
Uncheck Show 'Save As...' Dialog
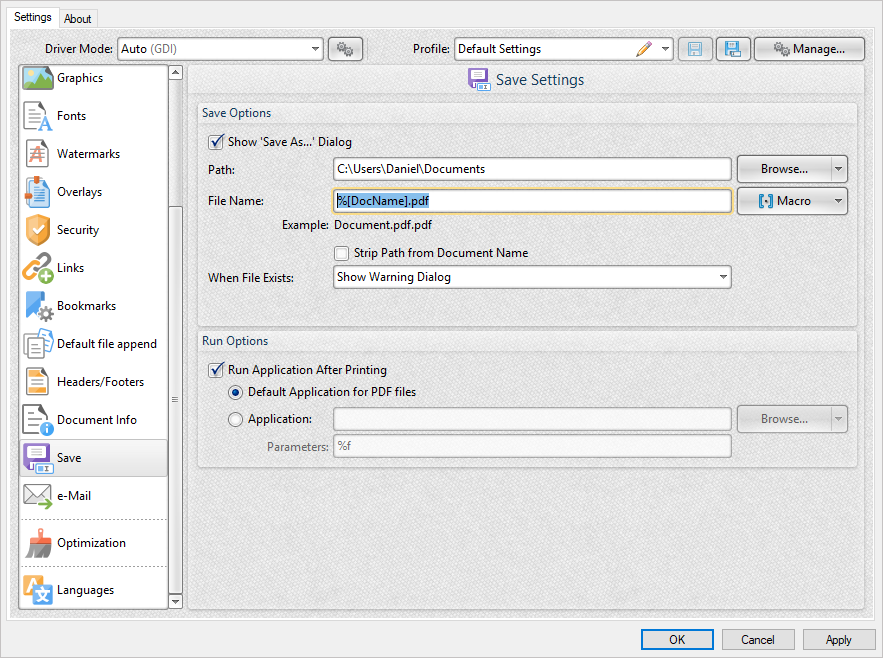pyautogui.click(x=216, y=141)
